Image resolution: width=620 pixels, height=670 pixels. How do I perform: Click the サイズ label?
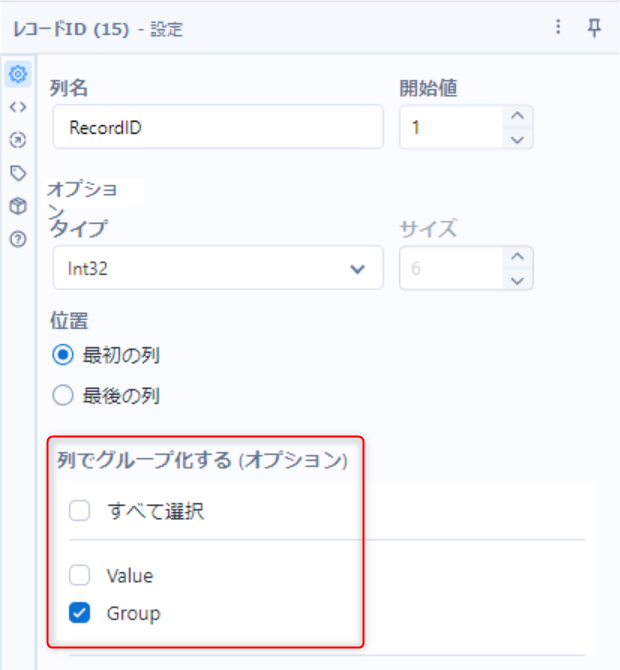pyautogui.click(x=429, y=229)
